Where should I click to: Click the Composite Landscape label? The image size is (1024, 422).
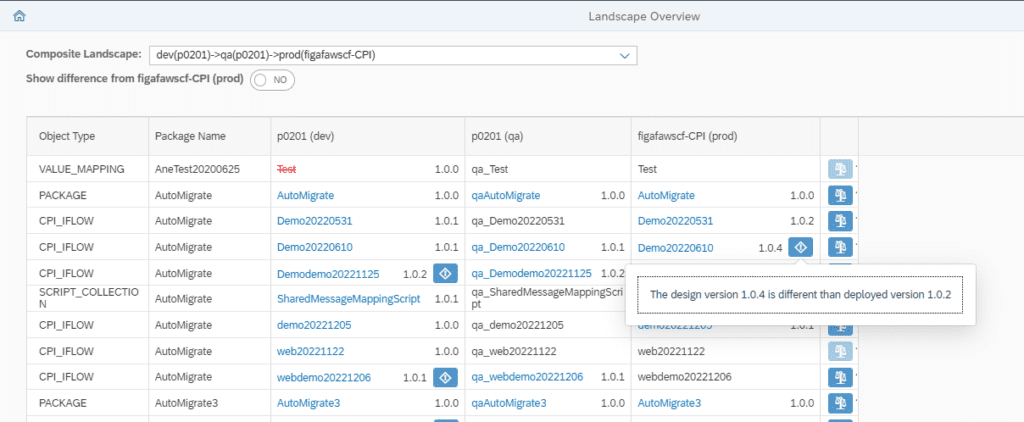[84, 54]
